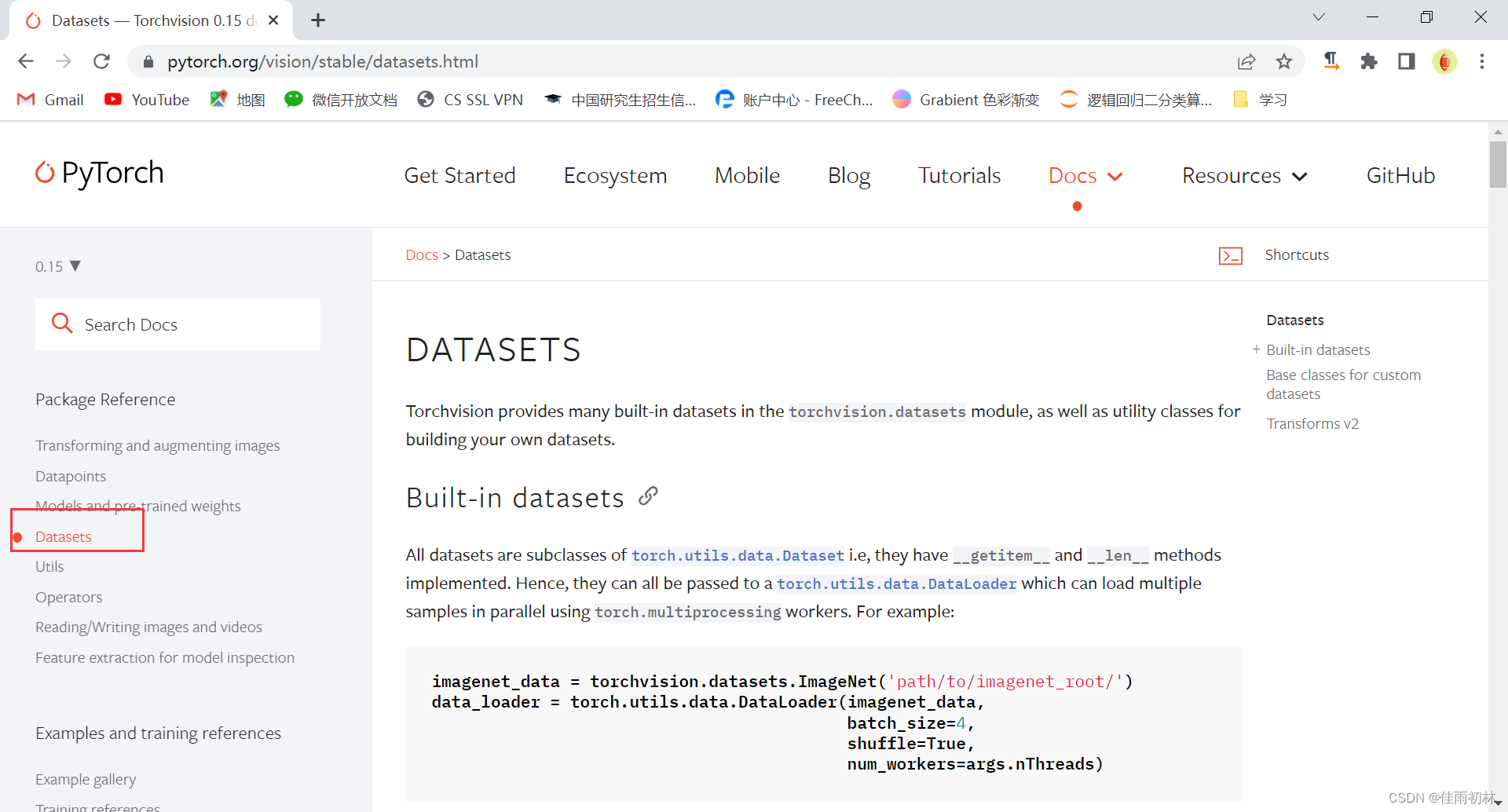Open the 逻辑回归二分类算 bookmark

click(x=1136, y=100)
